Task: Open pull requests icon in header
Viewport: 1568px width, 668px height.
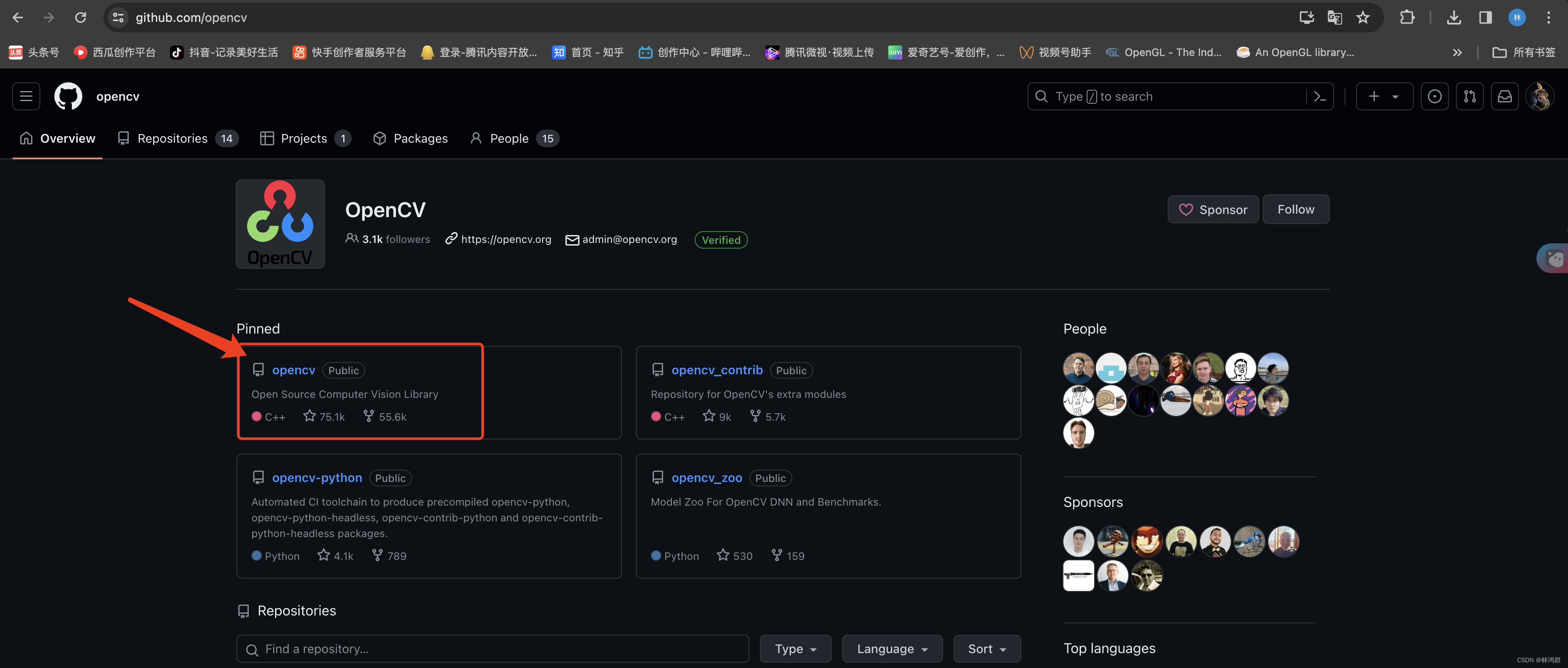Action: 1469,96
